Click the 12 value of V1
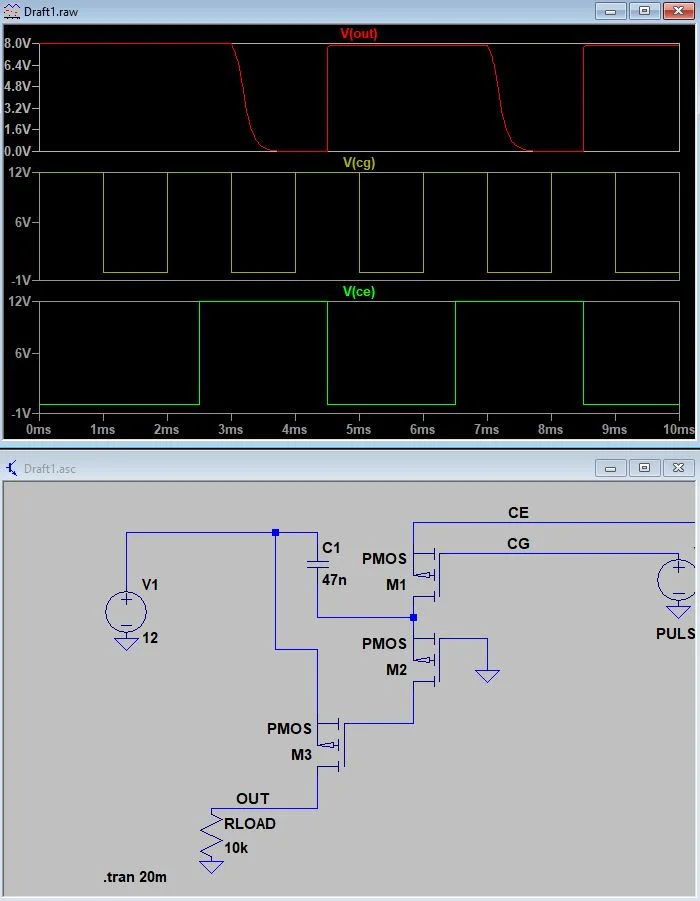Screen dimensions: 700x901 click(x=150, y=638)
